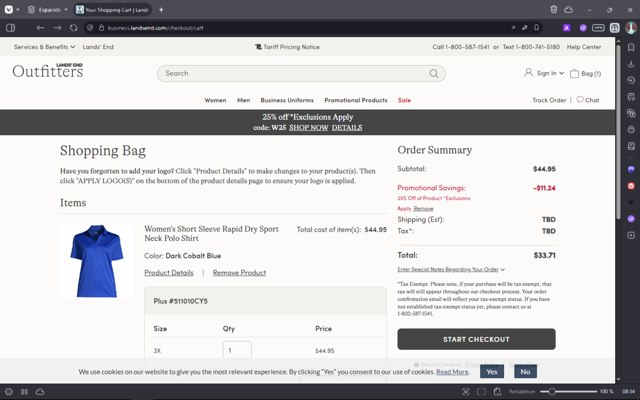Open the Downloads panel in the sidebar
640x400 pixels.
[x=631, y=64]
